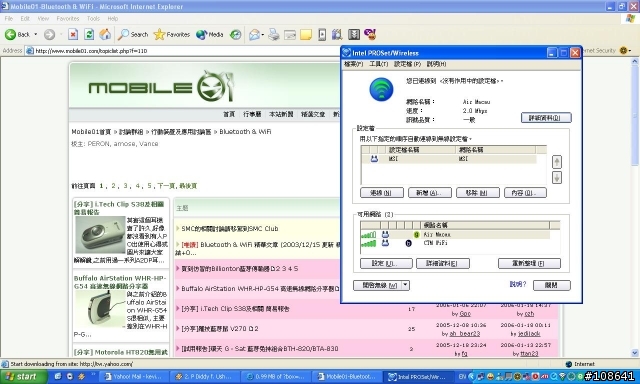The image size is (640, 384).
Task: Print the page with the printer icon
Action: pyautogui.click(x=273, y=35)
